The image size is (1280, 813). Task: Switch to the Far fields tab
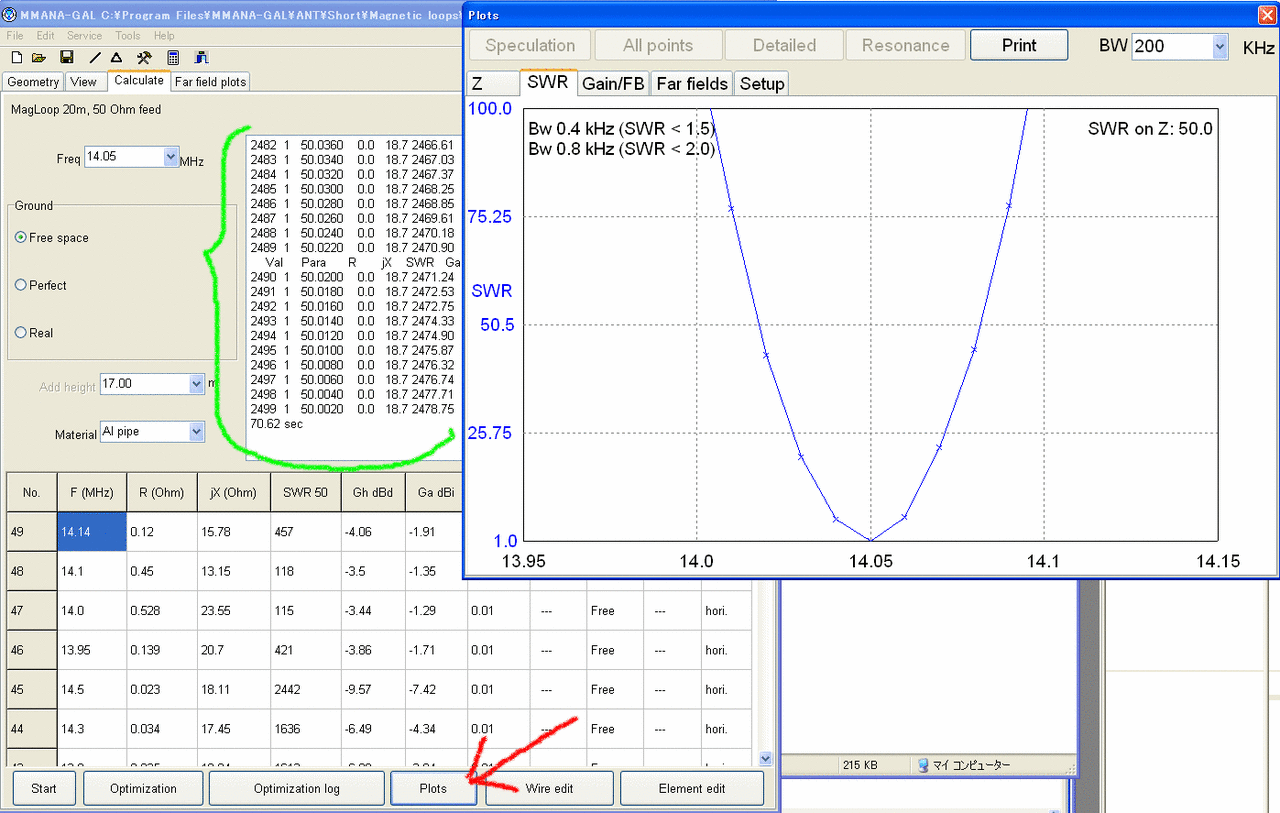[x=692, y=84]
